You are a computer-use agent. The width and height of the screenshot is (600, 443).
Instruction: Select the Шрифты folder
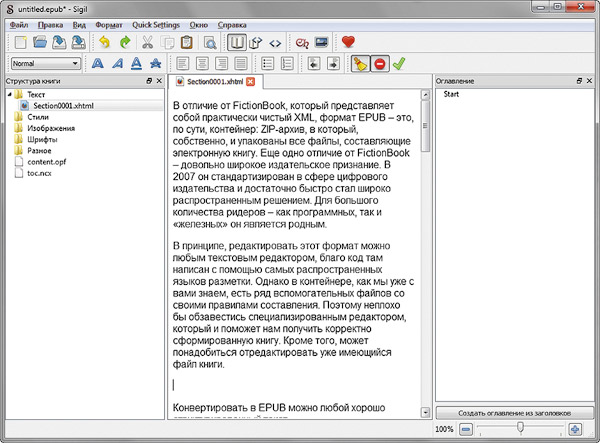[42, 139]
